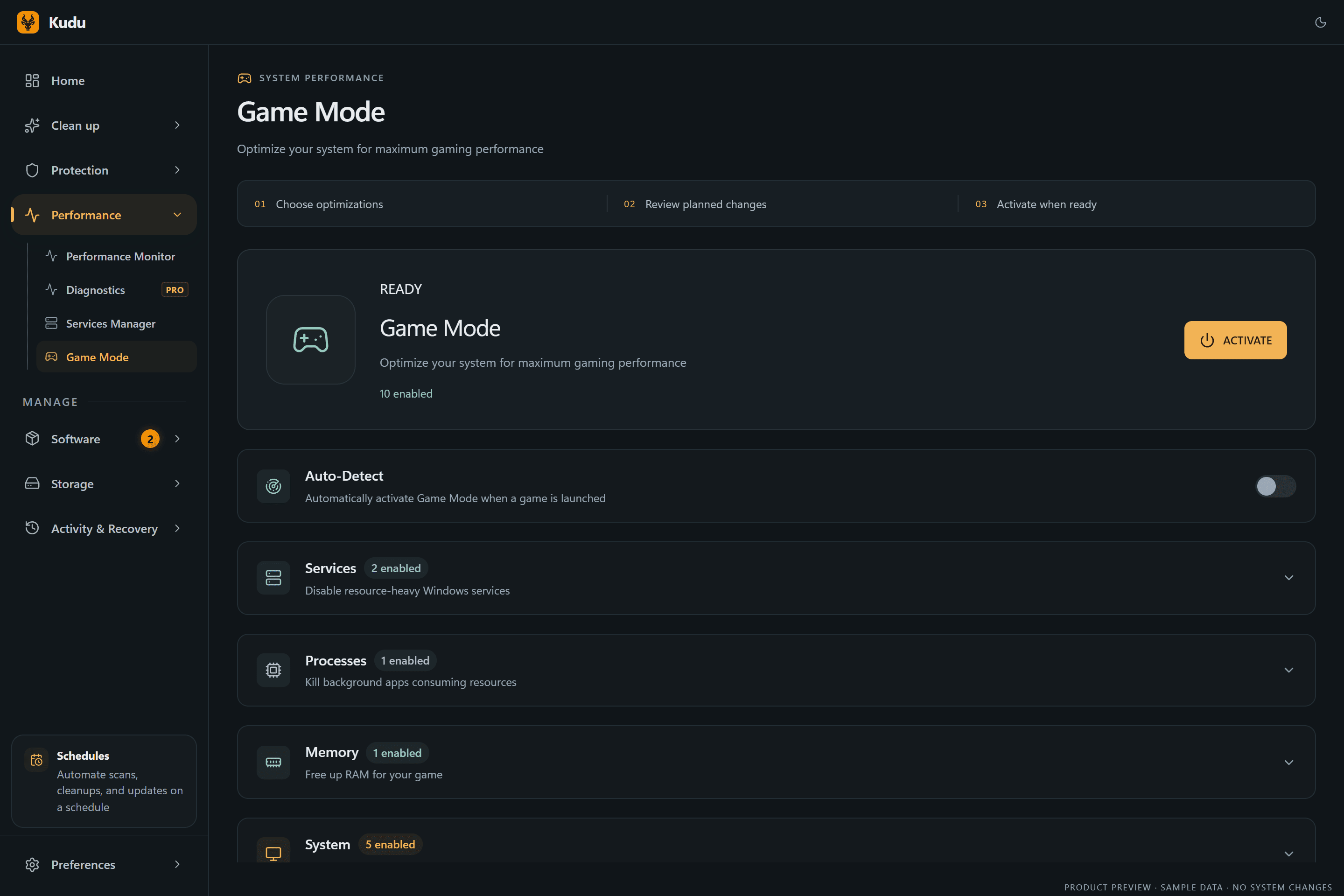
Task: Enable the Auto-Detect toggle
Action: pos(1275,486)
